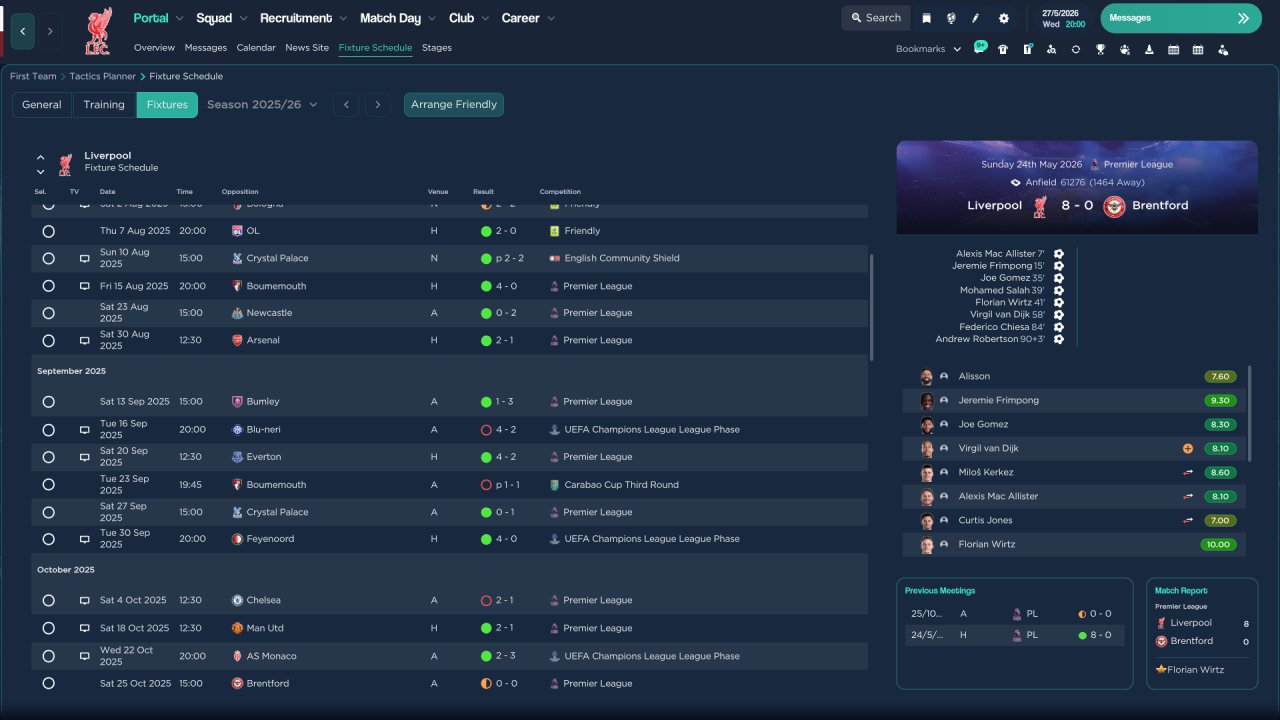Click the refresh circle bookmark icon
This screenshot has width=1280, height=720.
[x=1076, y=49]
